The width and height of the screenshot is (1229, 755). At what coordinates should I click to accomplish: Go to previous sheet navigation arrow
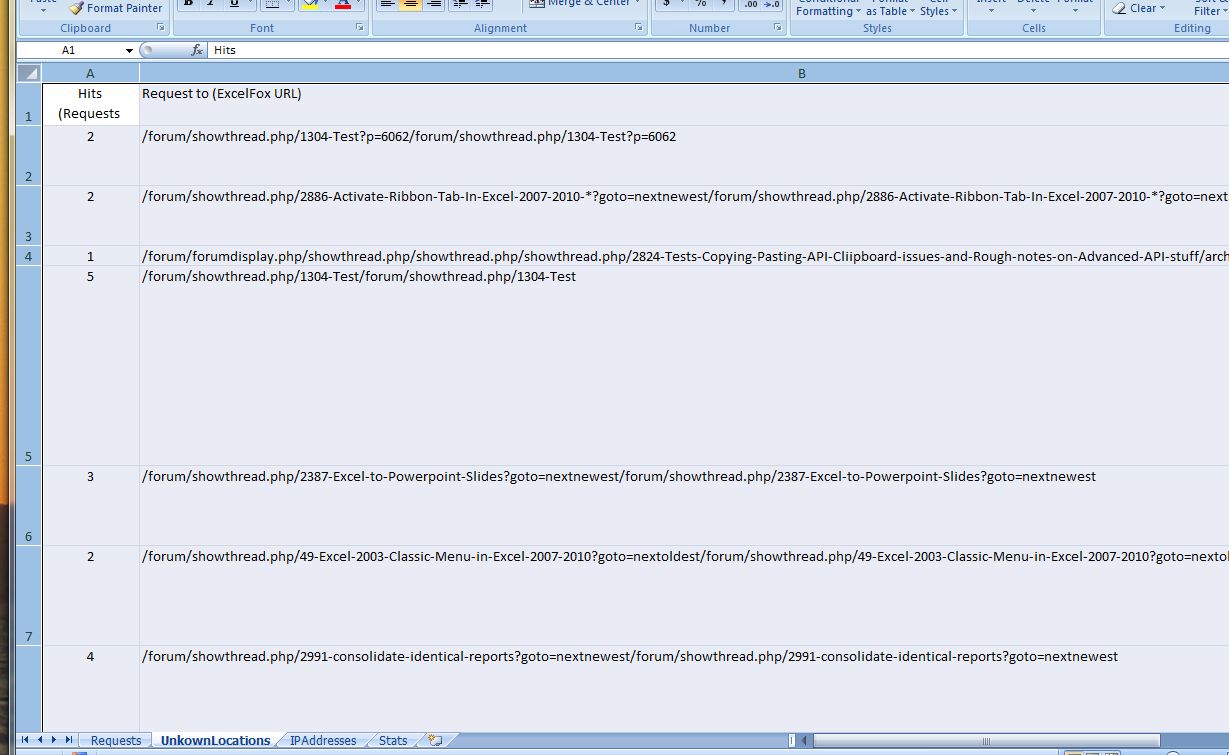click(x=40, y=740)
